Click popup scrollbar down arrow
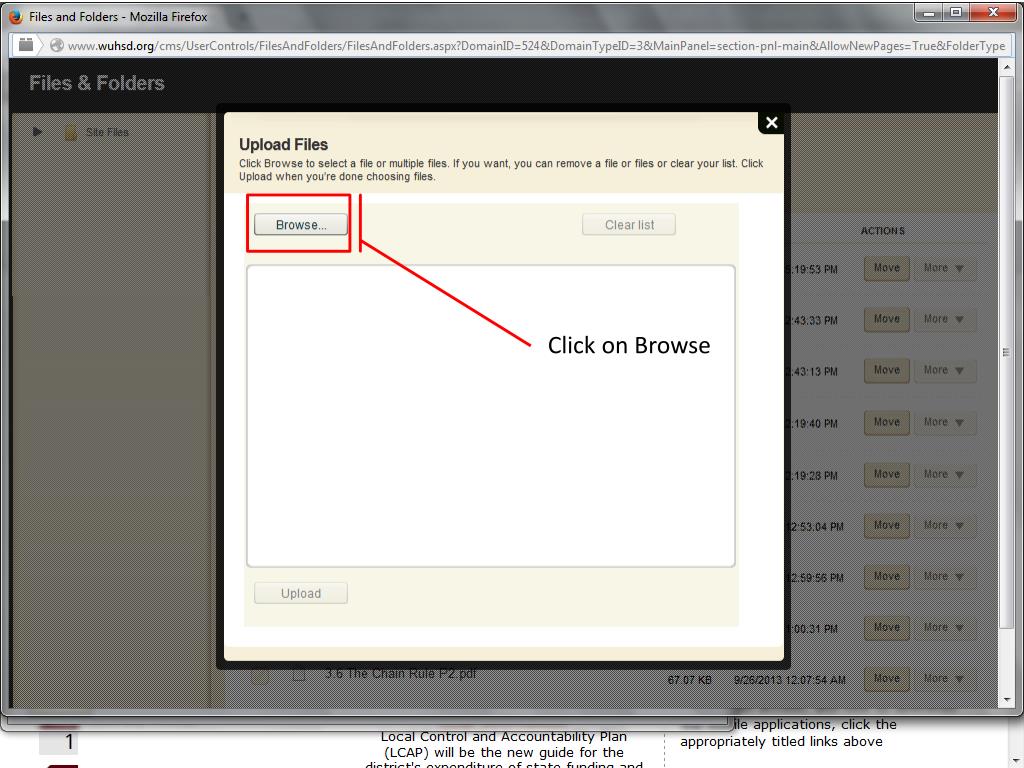Viewport: 1024px width, 768px height. (x=1006, y=699)
